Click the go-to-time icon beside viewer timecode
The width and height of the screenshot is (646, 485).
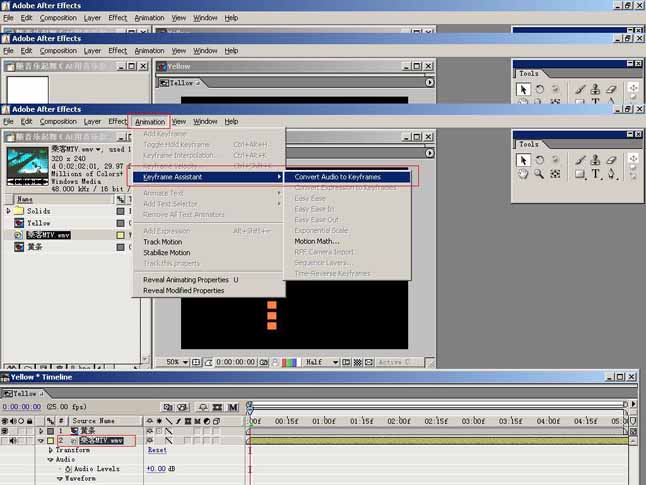[x=208, y=362]
